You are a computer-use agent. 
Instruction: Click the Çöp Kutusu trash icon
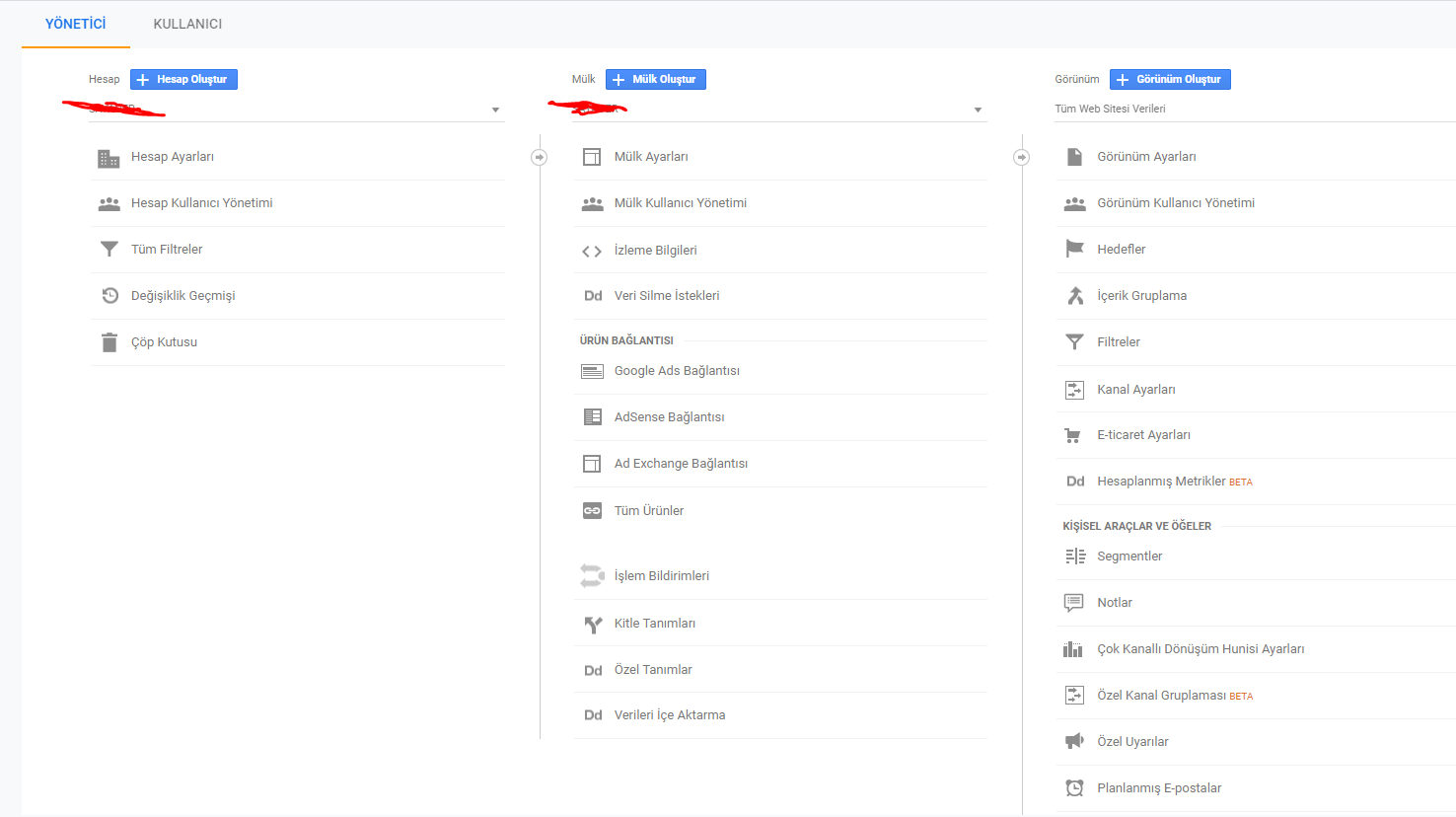pos(109,342)
